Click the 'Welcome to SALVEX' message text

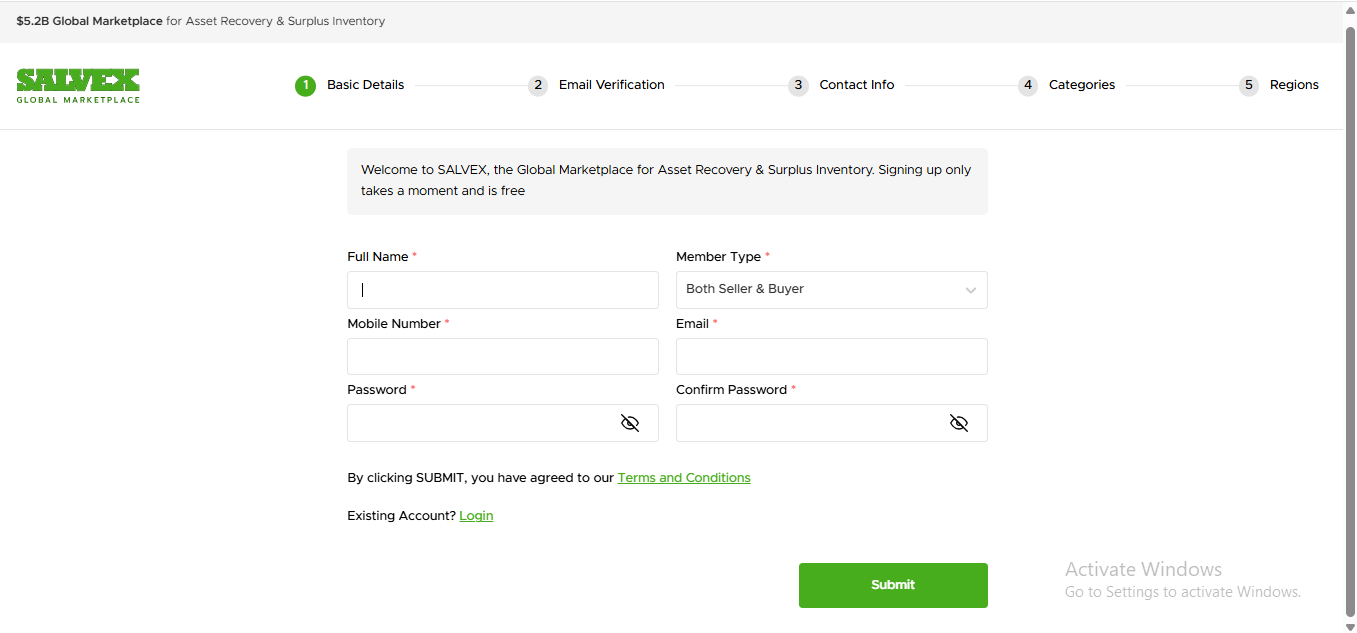(x=666, y=180)
